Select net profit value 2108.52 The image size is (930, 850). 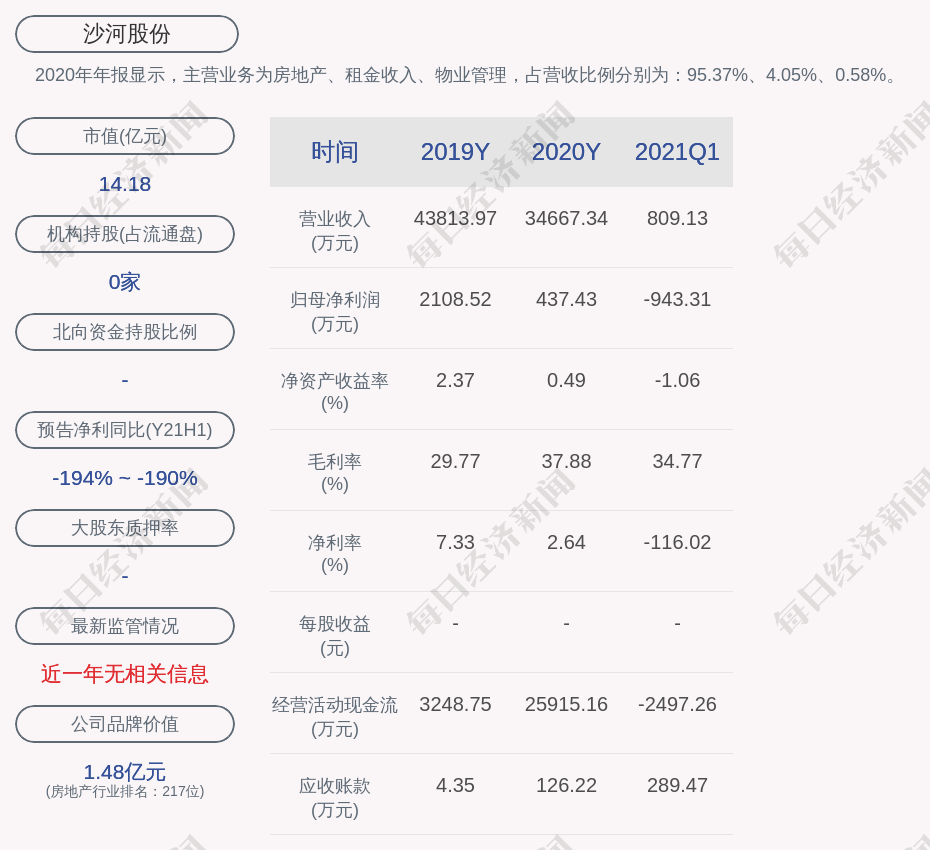click(455, 299)
